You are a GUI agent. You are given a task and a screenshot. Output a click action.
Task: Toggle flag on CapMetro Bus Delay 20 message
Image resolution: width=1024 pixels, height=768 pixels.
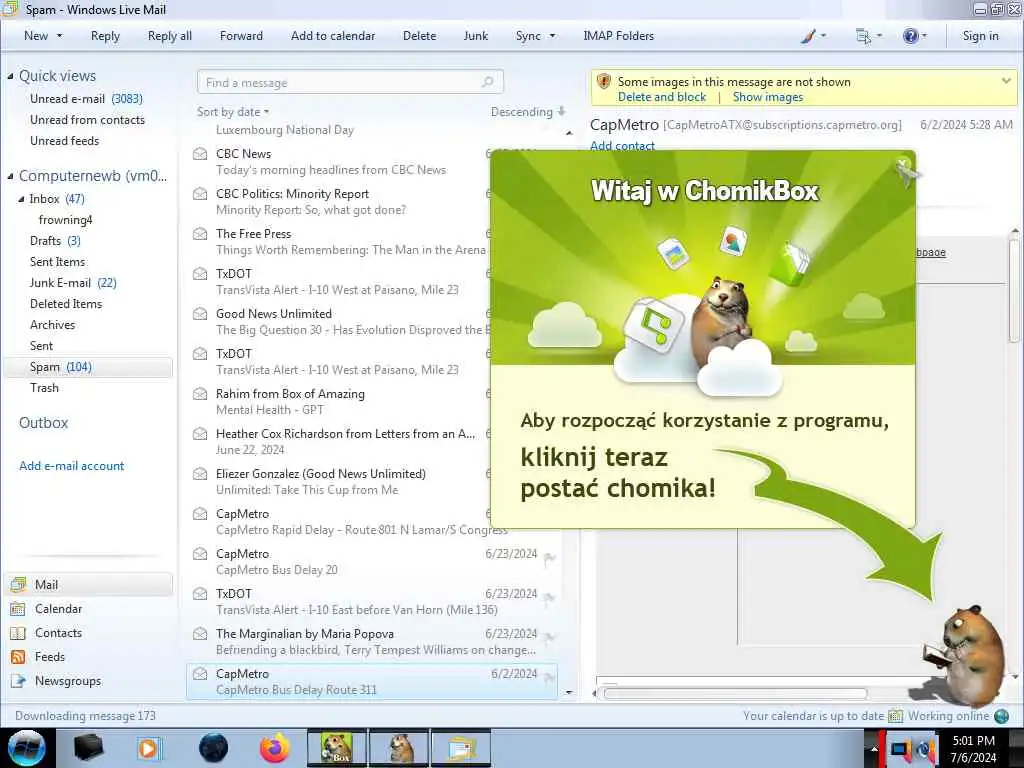(549, 558)
